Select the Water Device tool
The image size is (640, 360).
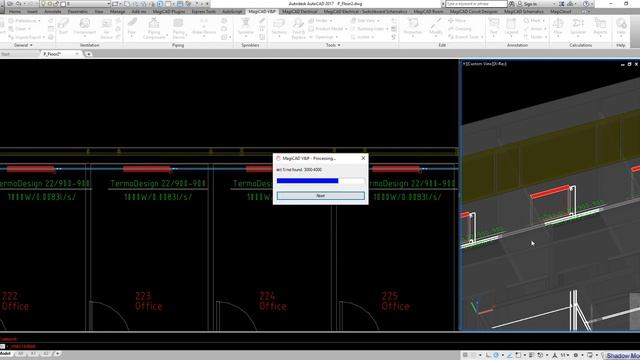pos(204,27)
